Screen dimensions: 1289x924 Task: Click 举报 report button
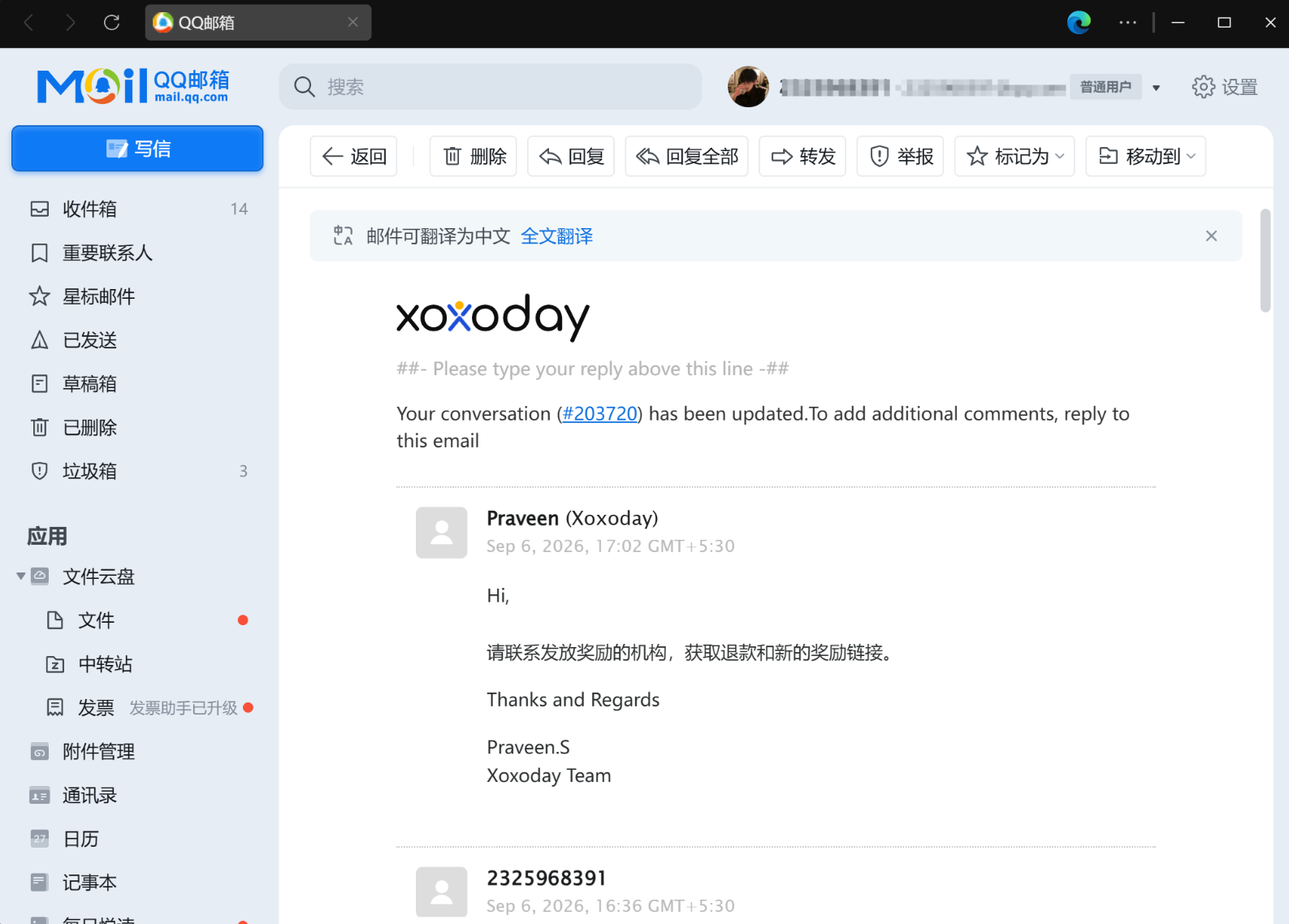coord(900,156)
